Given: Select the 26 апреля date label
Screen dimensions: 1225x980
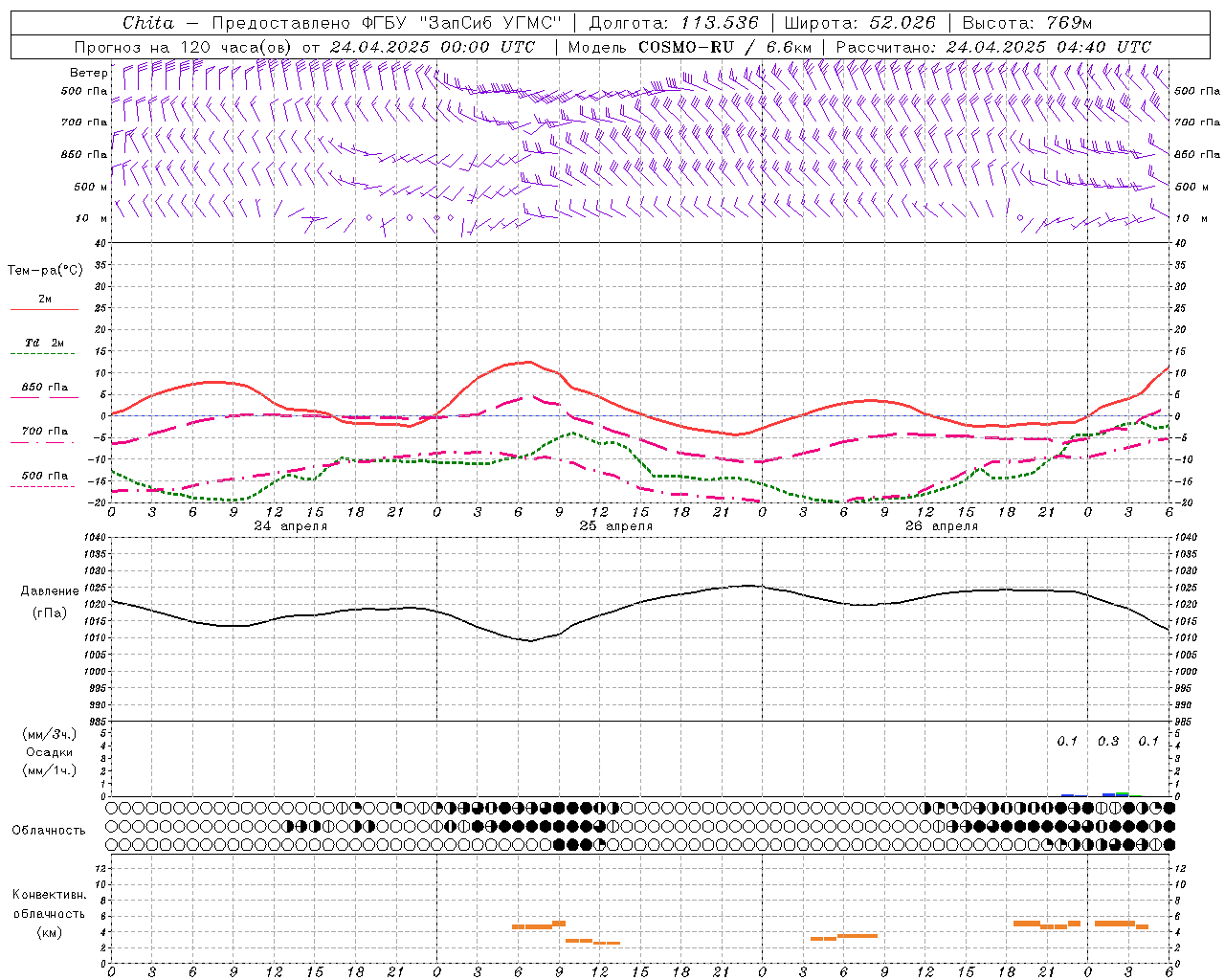Looking at the screenshot, I should coord(941,526).
